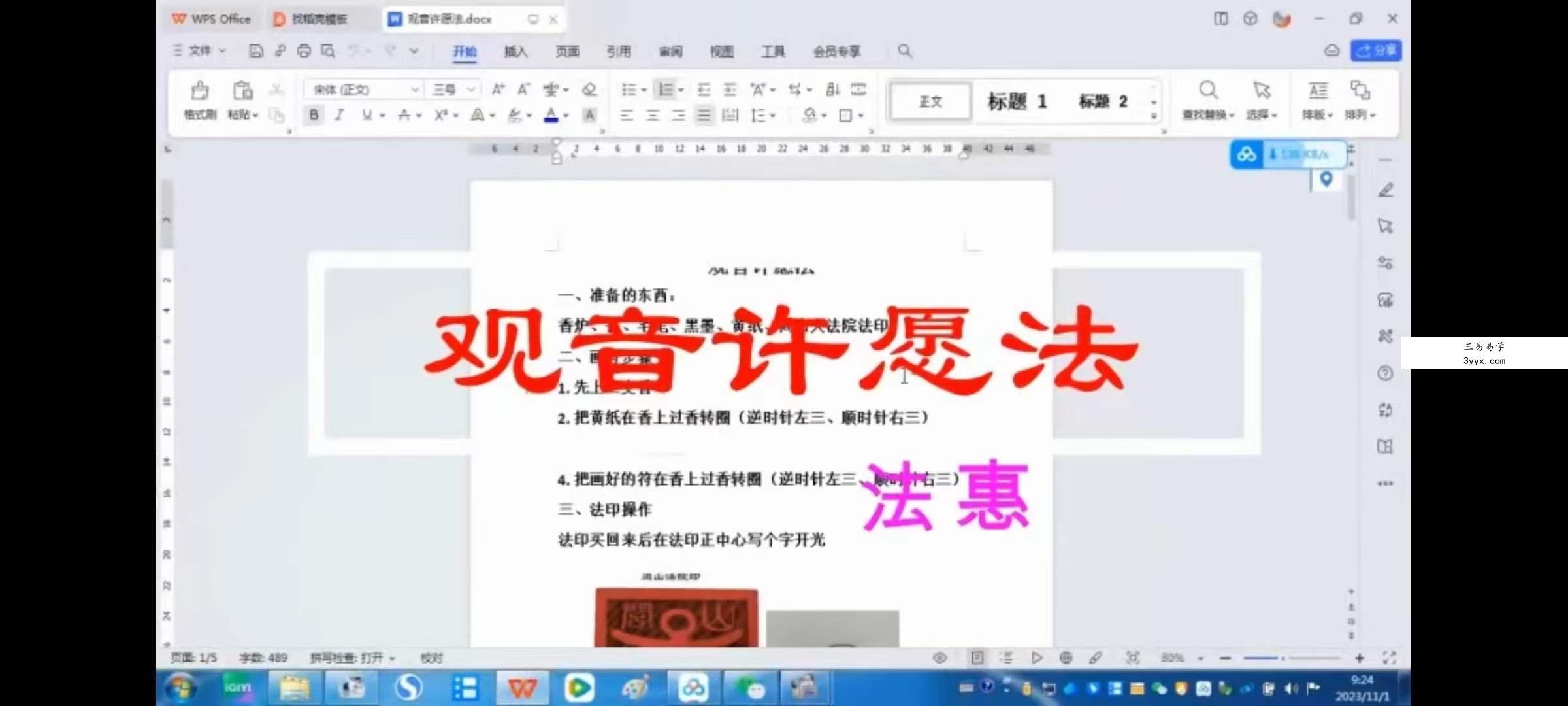Click the Sort (A-Z) icon

832,89
